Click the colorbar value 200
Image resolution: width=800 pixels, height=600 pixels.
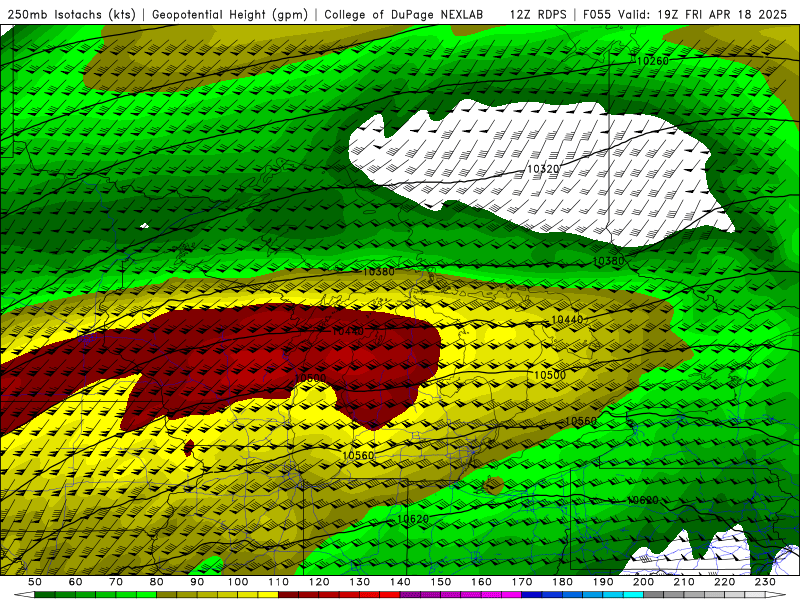pyautogui.click(x=643, y=582)
